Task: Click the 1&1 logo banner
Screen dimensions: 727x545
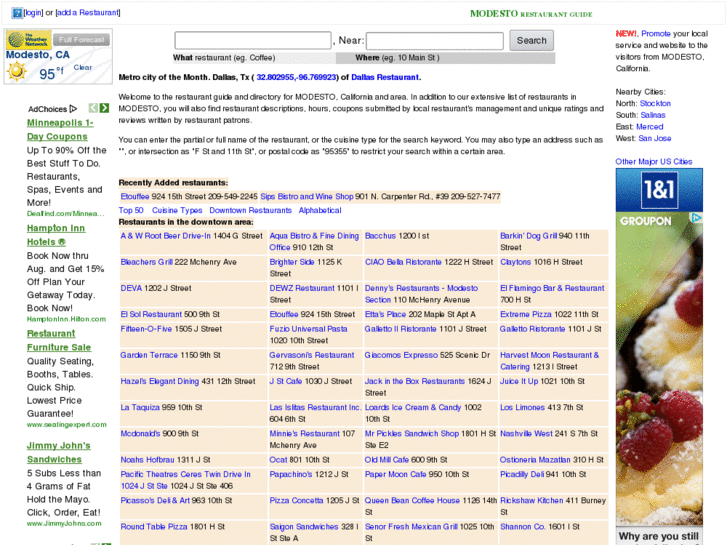Action: (659, 190)
